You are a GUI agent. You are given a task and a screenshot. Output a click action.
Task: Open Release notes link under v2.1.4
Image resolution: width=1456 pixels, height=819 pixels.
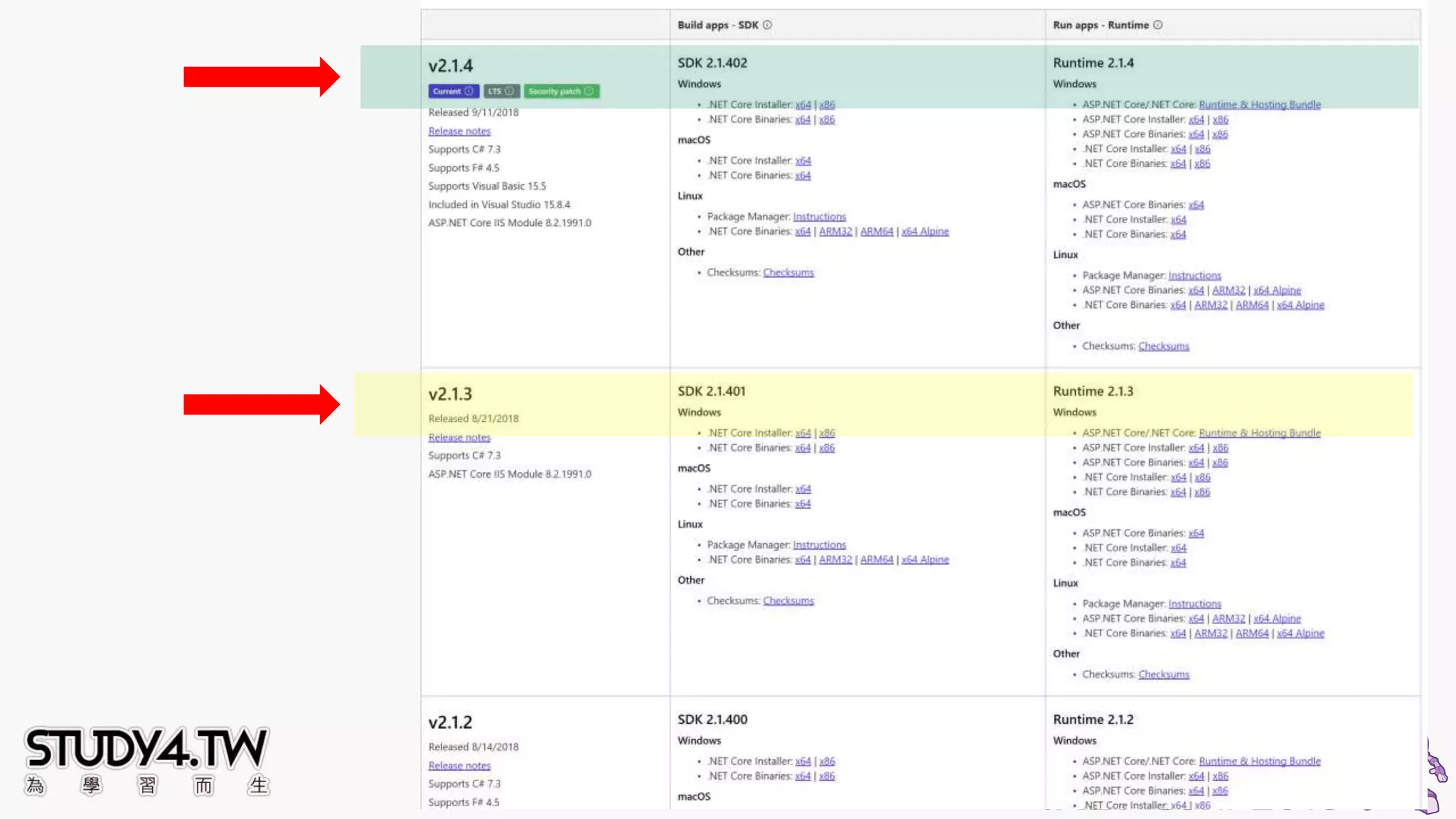[x=459, y=132]
